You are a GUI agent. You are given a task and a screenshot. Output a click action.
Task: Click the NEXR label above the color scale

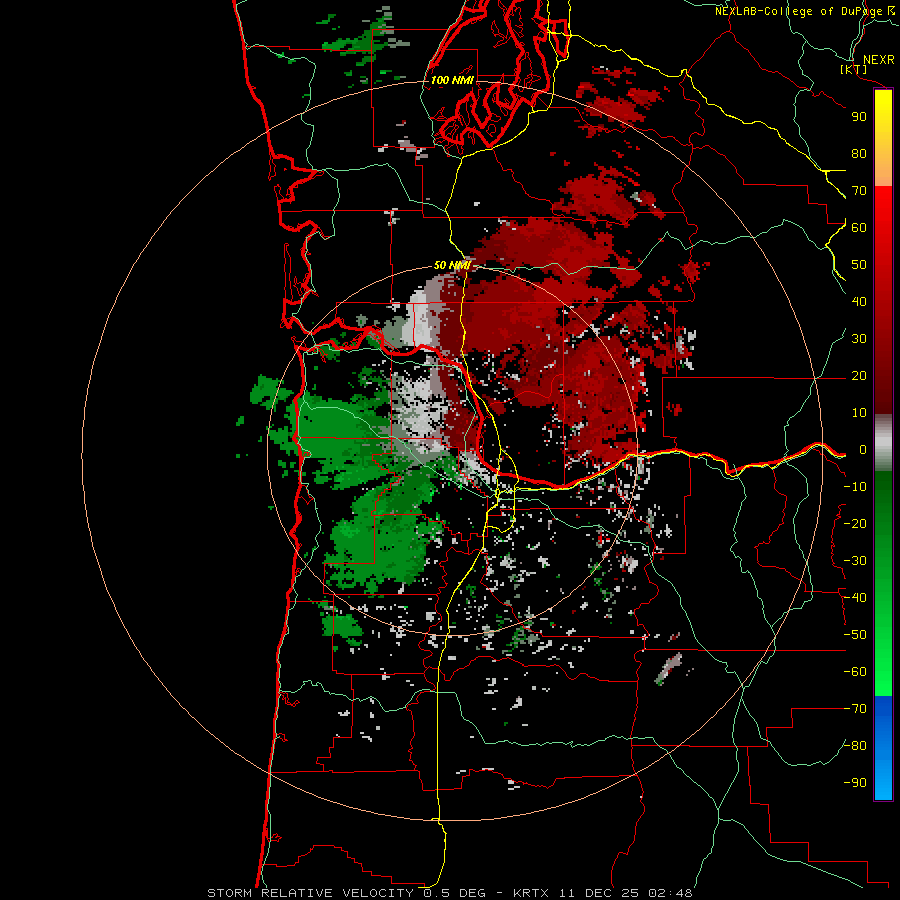[x=878, y=60]
